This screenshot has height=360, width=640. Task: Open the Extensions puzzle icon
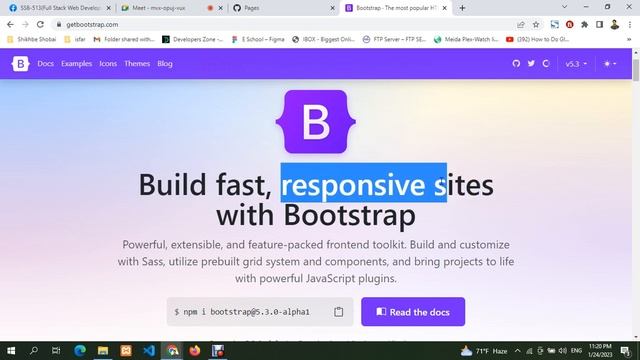coord(584,24)
